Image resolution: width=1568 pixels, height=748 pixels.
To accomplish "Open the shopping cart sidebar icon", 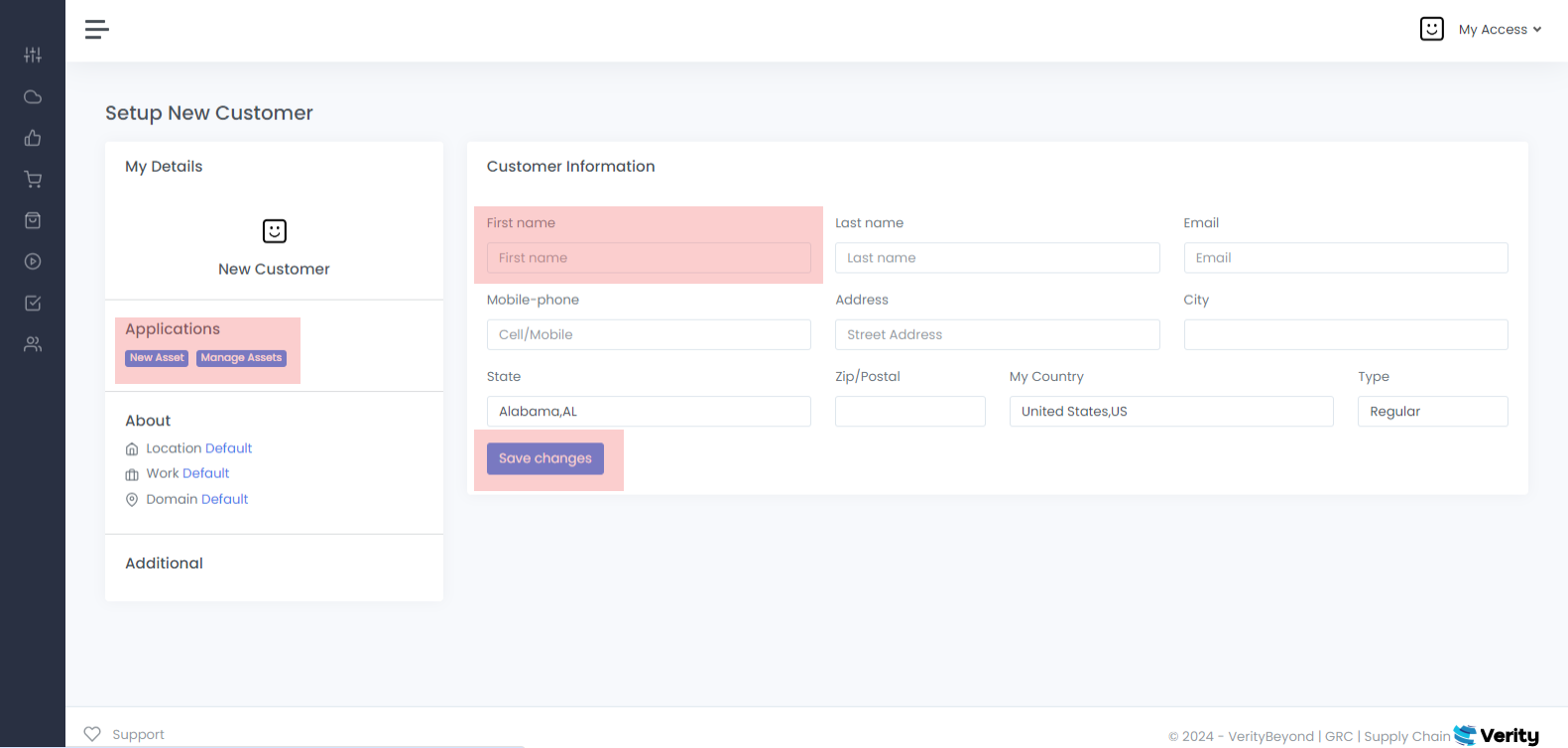I will (33, 180).
